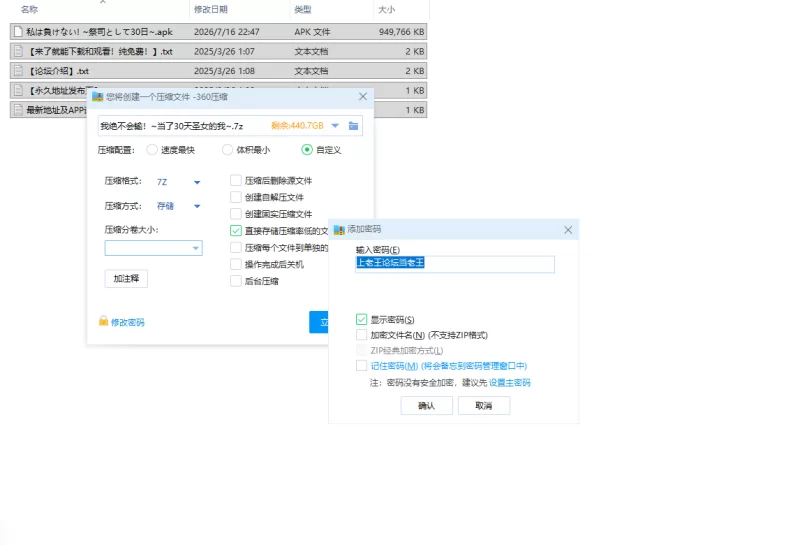Viewport: 800px width, 545px height.
Task: Click the 2026/7/16 22:47 date cell
Action: [x=227, y=32]
